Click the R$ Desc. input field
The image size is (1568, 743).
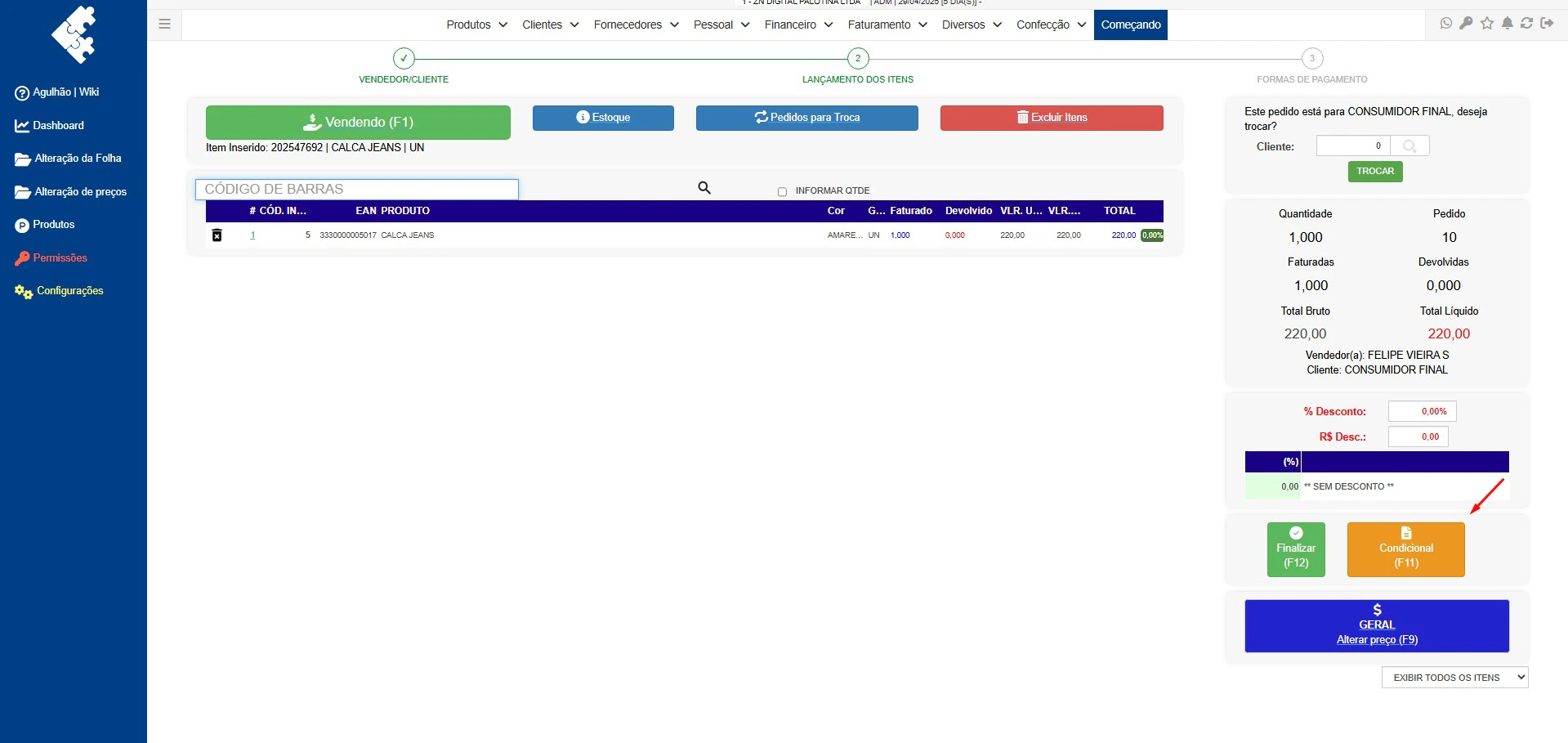(x=1418, y=436)
